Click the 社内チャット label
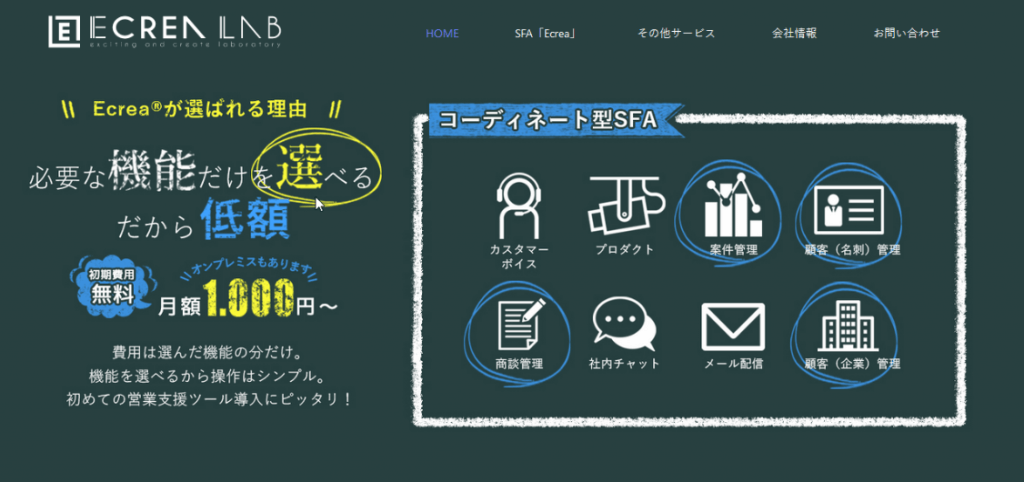This screenshot has height=482, width=1024. (x=624, y=364)
